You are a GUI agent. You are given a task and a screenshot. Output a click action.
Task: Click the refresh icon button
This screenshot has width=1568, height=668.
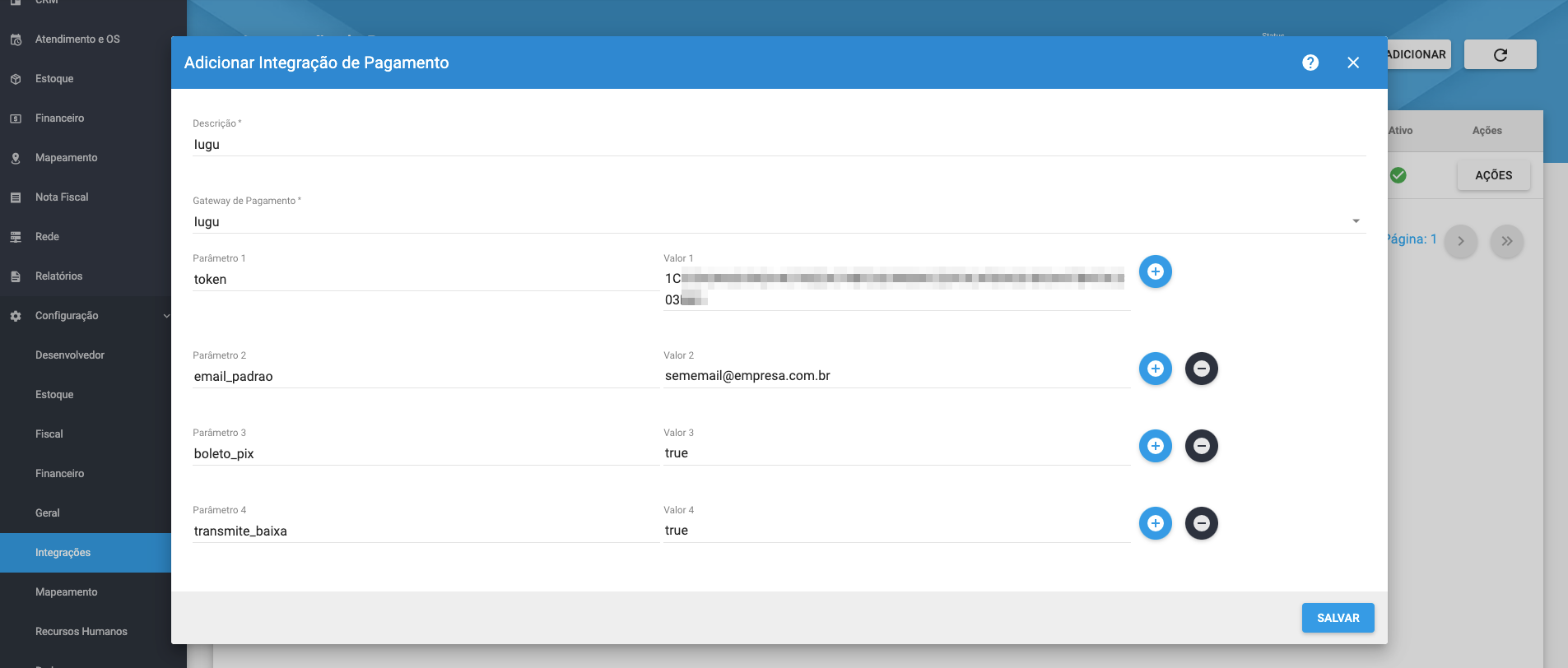tap(1501, 54)
